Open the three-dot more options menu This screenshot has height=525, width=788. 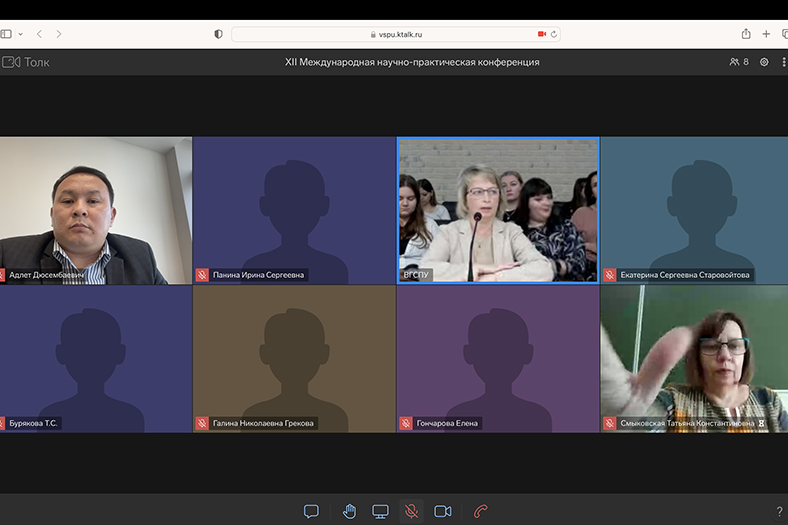[783, 62]
